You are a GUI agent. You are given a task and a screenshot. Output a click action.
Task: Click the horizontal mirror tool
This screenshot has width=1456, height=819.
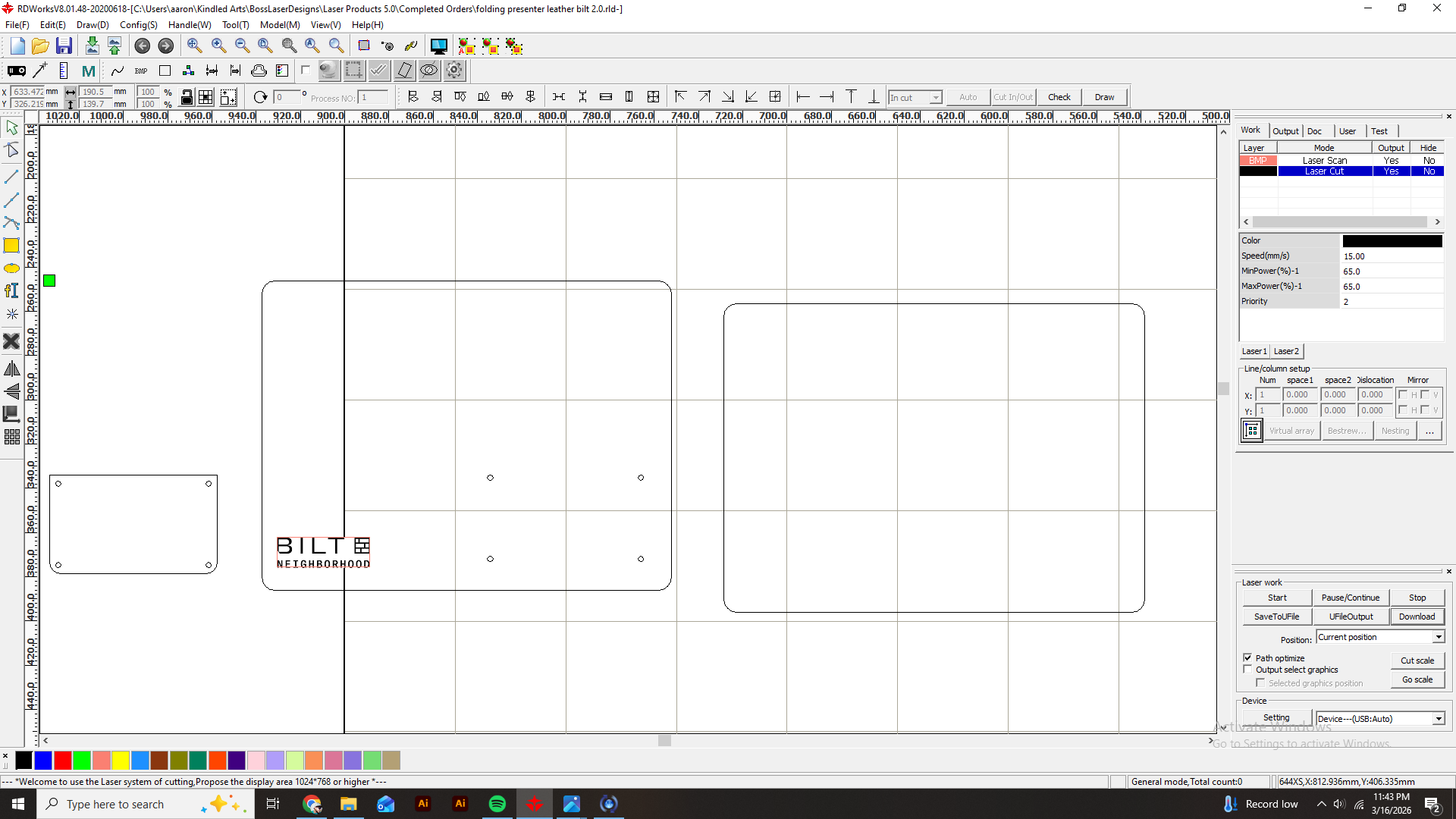click(x=11, y=369)
